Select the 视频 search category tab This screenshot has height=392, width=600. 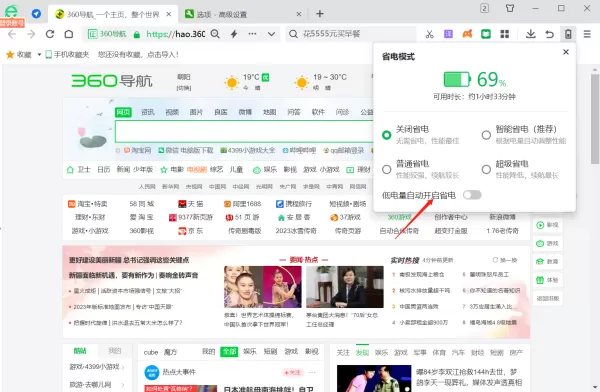[172, 112]
